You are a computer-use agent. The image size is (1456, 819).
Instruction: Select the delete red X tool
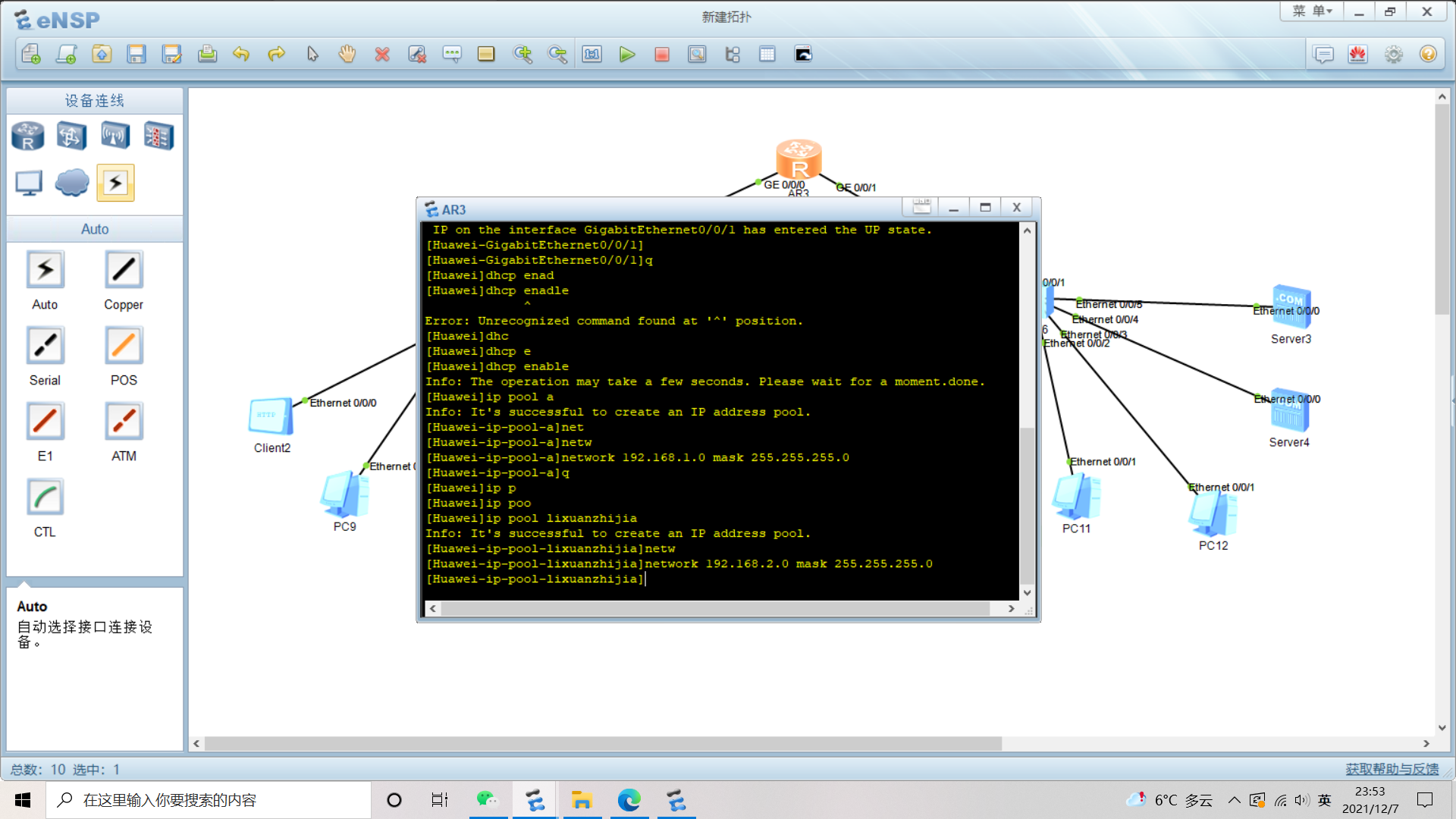tap(382, 55)
